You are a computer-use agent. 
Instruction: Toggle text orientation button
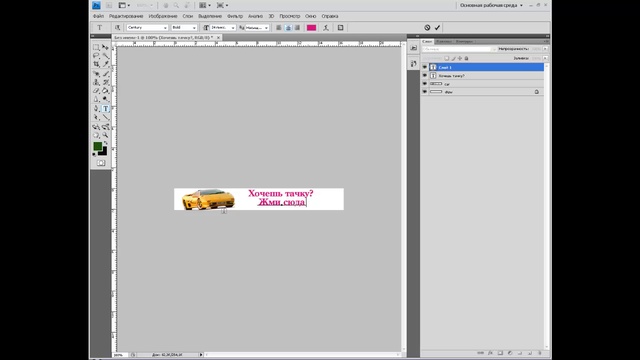pos(118,28)
